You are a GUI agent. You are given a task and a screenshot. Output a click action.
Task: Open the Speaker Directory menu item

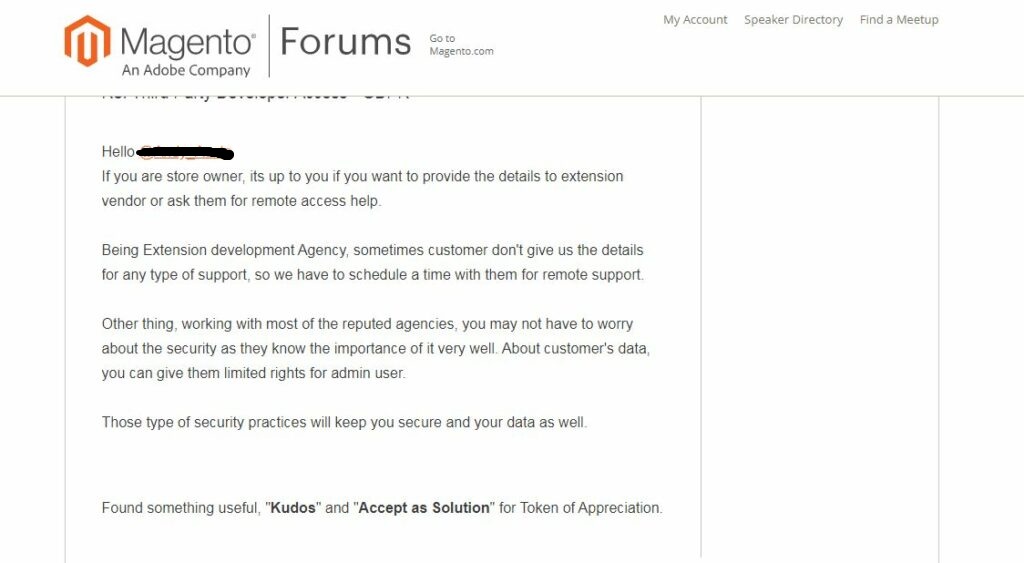coord(793,20)
